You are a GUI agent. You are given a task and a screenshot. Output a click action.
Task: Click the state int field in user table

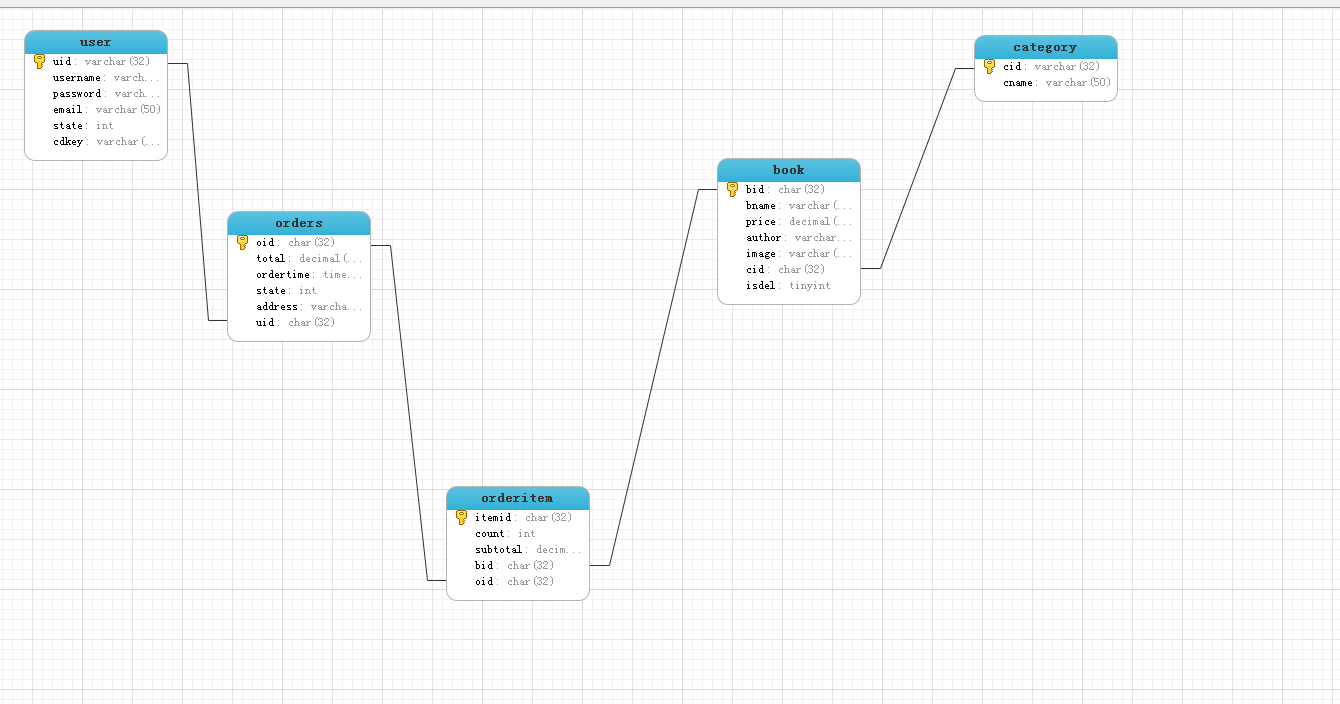point(83,125)
